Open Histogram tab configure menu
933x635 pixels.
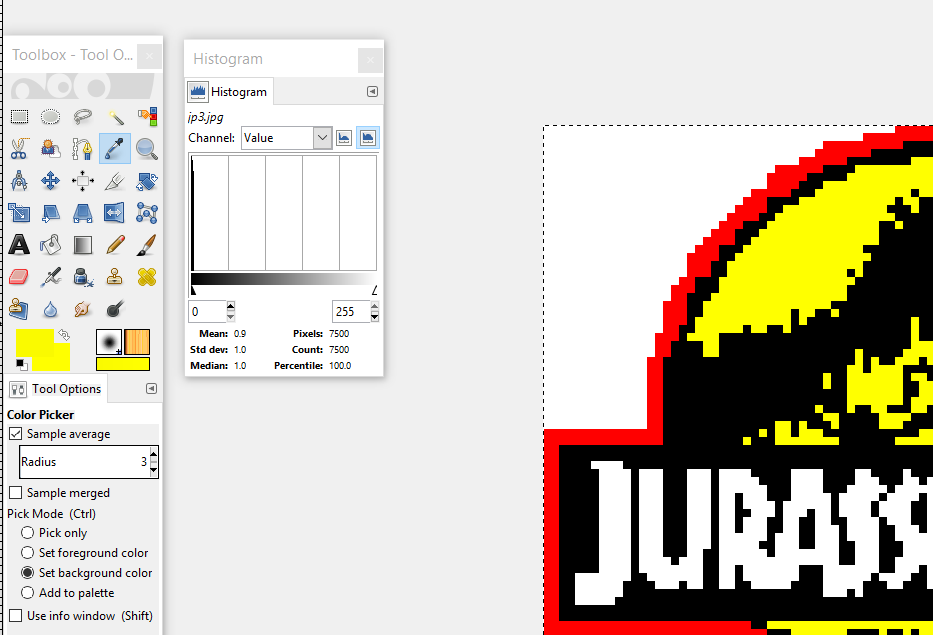pyautogui.click(x=372, y=92)
